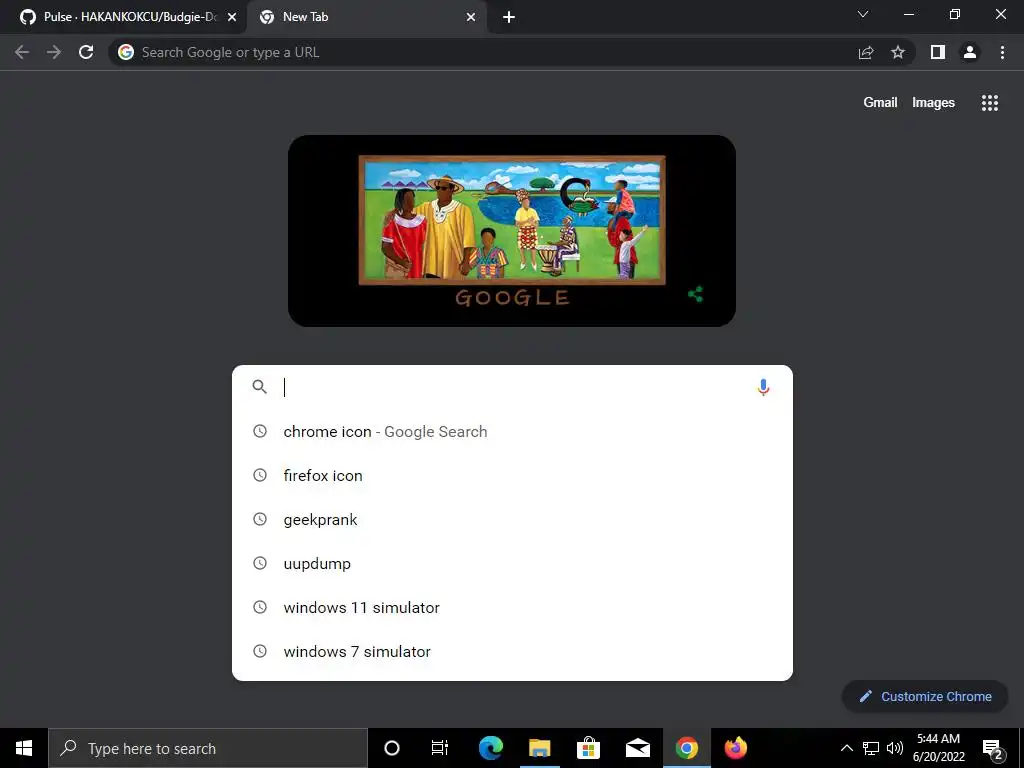Open the Chrome profile avatar

point(970,52)
